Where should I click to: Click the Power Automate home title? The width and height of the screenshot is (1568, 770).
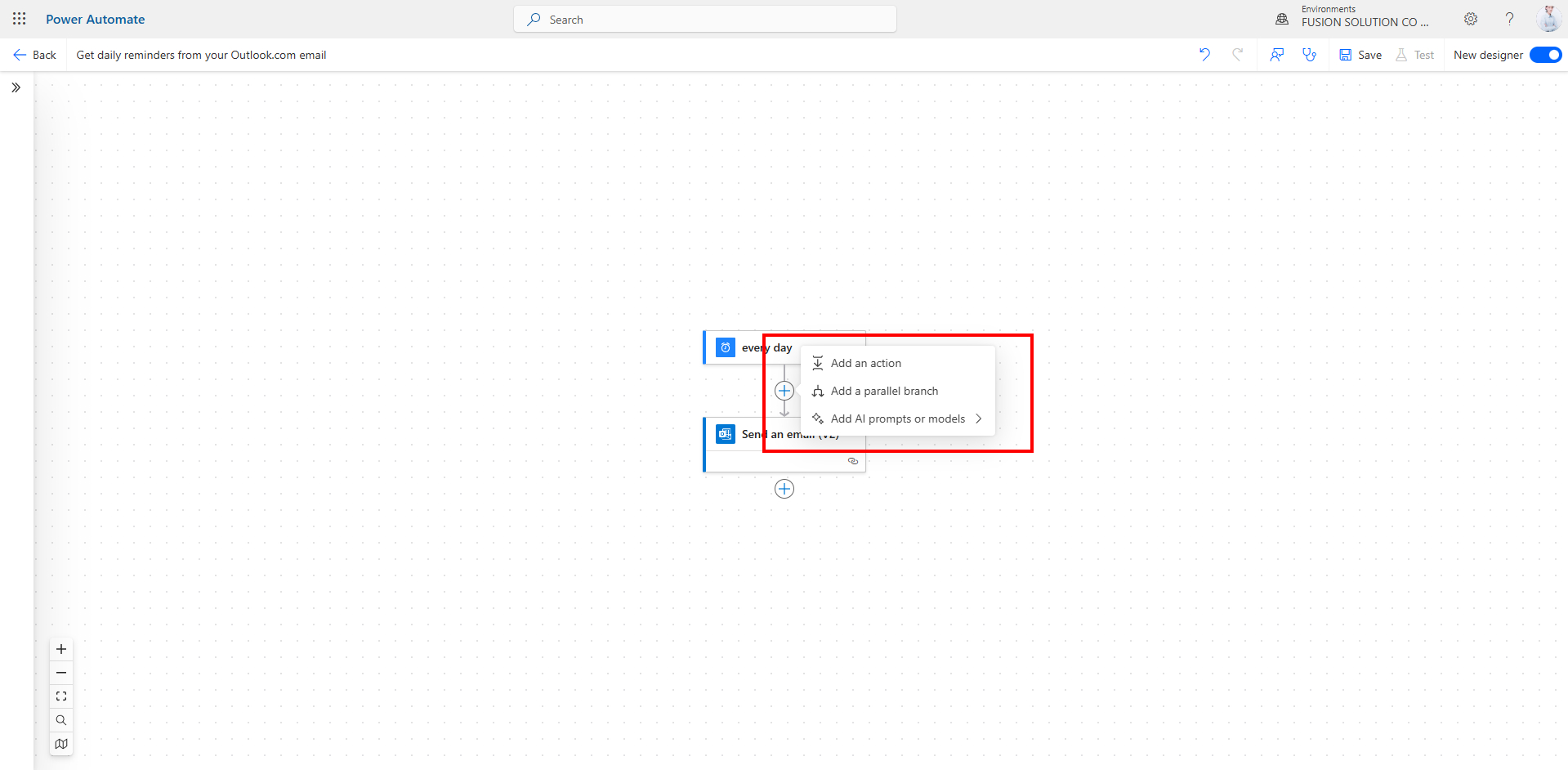tap(95, 19)
